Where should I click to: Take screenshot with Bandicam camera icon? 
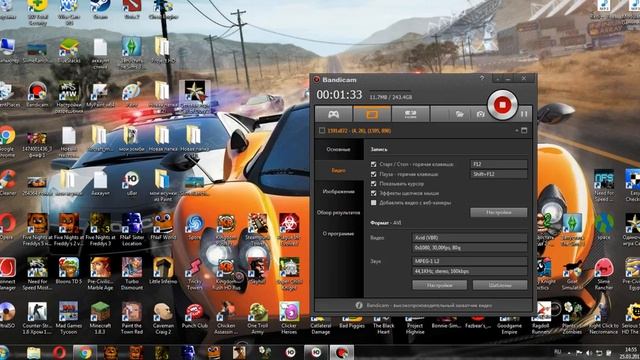tap(480, 115)
